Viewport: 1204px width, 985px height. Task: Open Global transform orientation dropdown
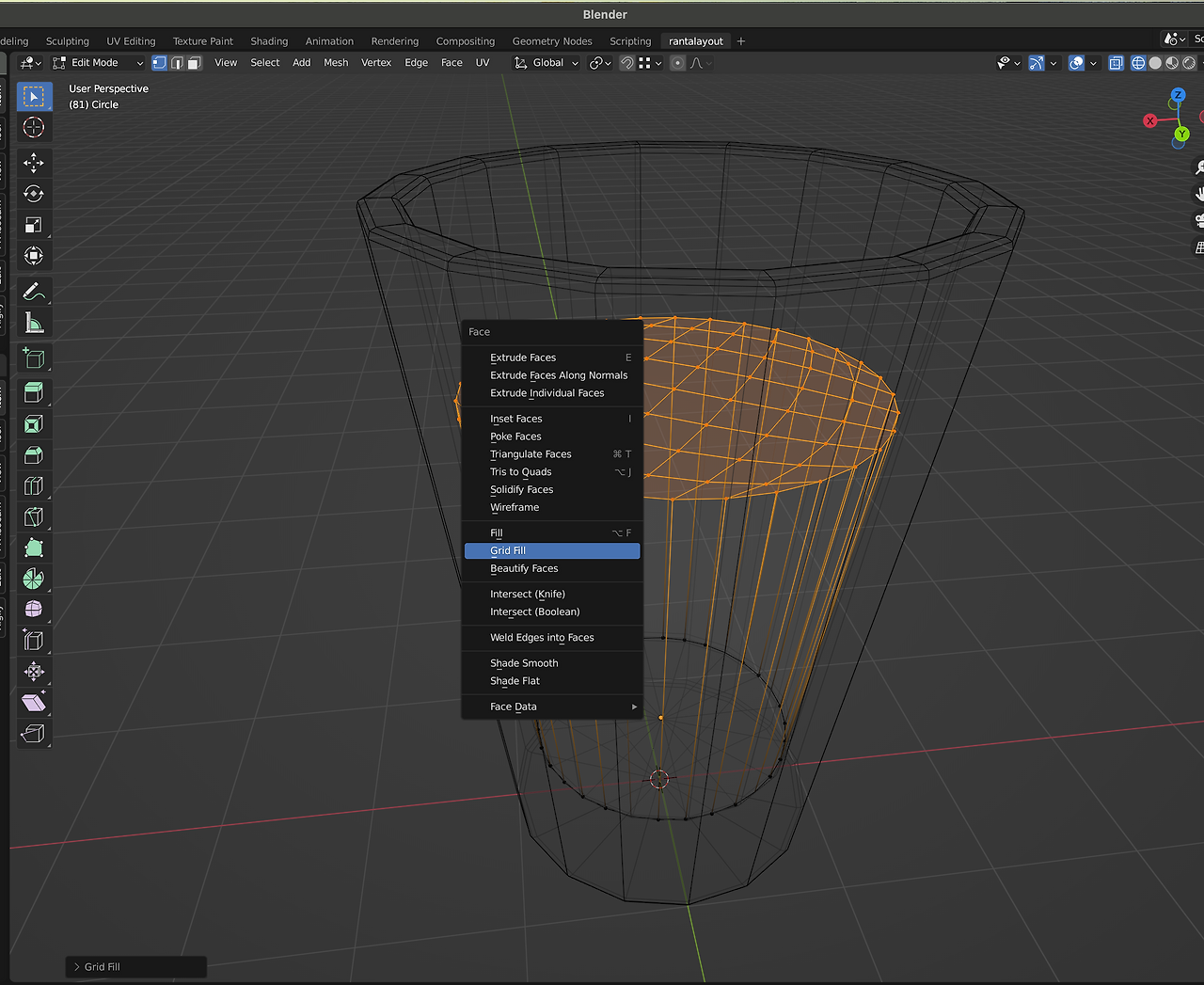coord(547,63)
